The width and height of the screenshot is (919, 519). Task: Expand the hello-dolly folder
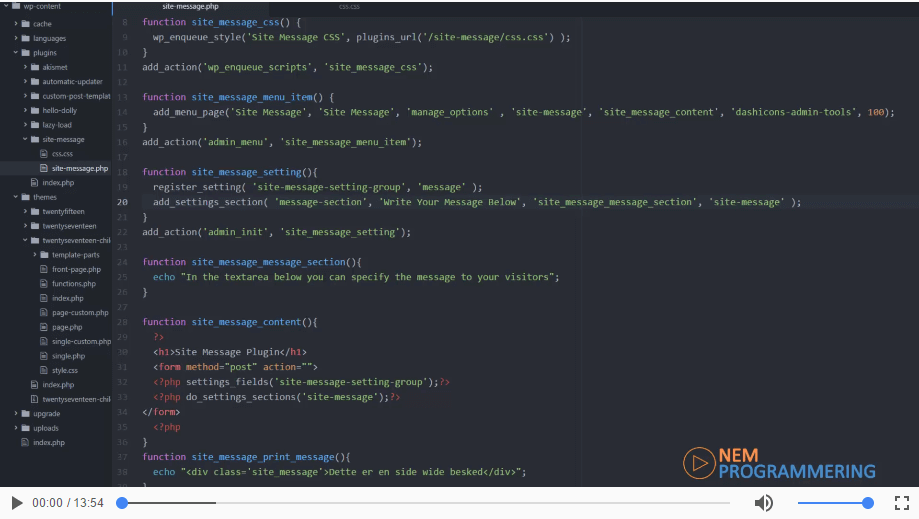pos(25,110)
